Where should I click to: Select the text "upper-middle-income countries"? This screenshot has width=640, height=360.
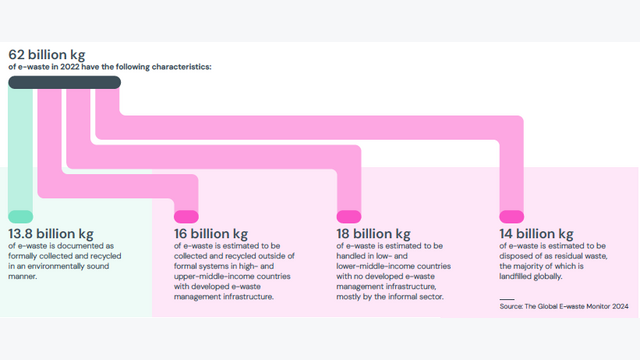(232, 276)
